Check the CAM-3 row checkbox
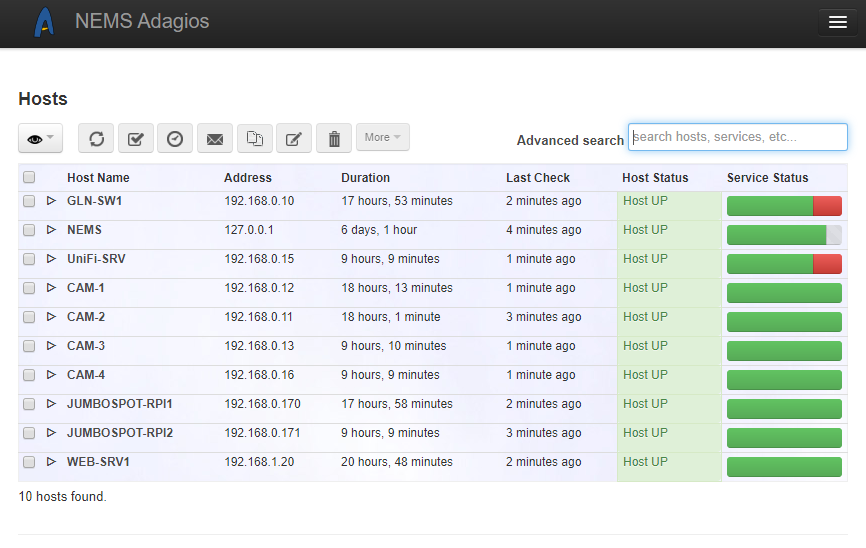Image resolution: width=866 pixels, height=548 pixels. tap(29, 346)
